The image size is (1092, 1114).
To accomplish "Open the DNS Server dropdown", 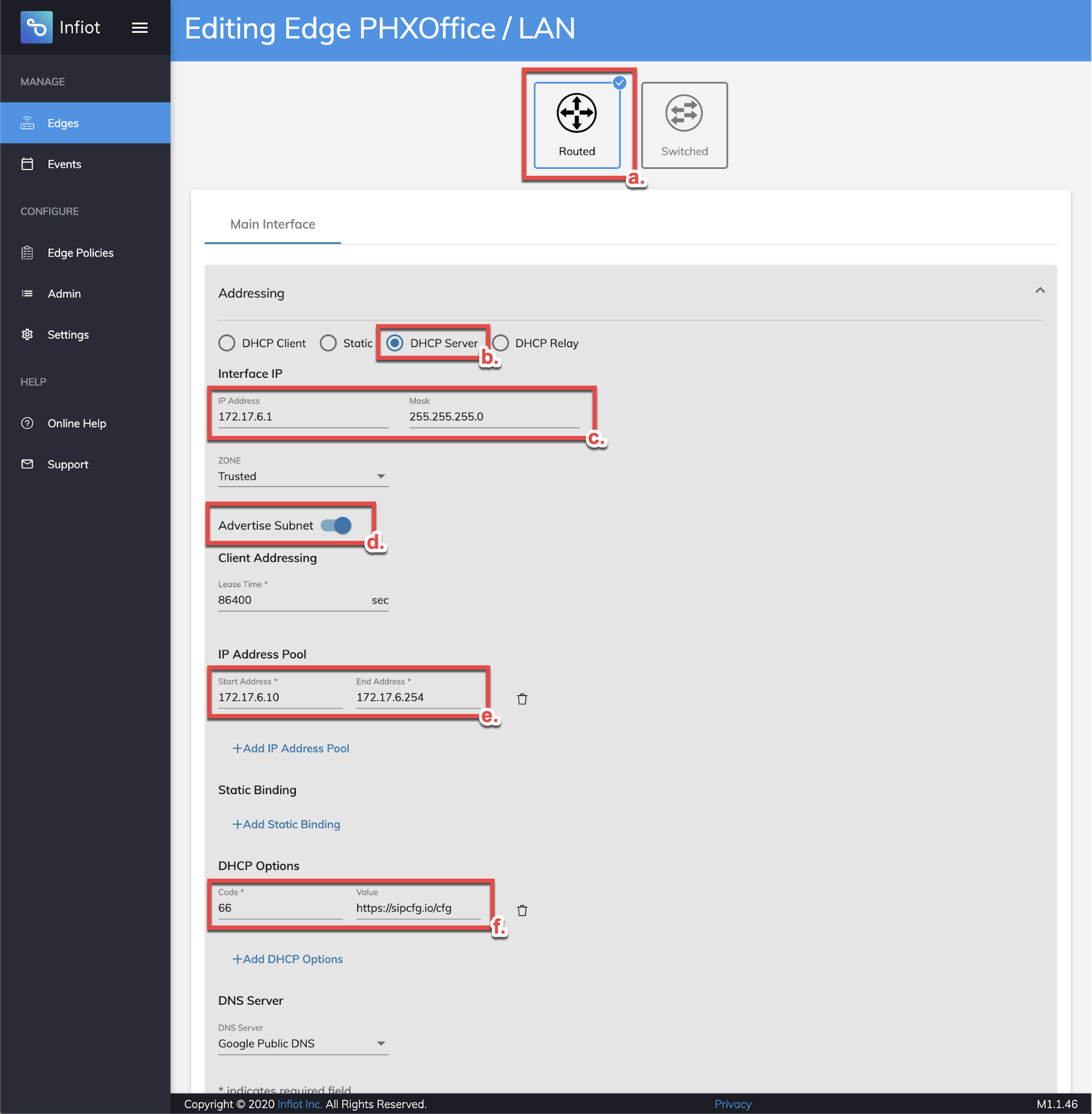I will [303, 1043].
